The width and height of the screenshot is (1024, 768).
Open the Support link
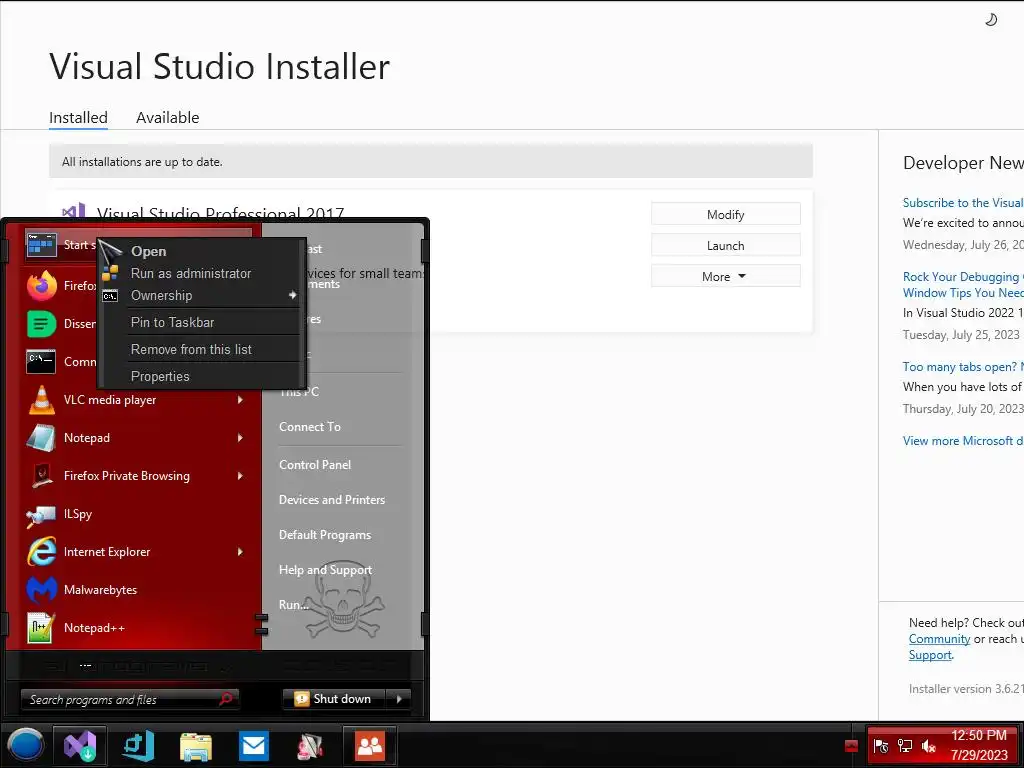click(930, 654)
